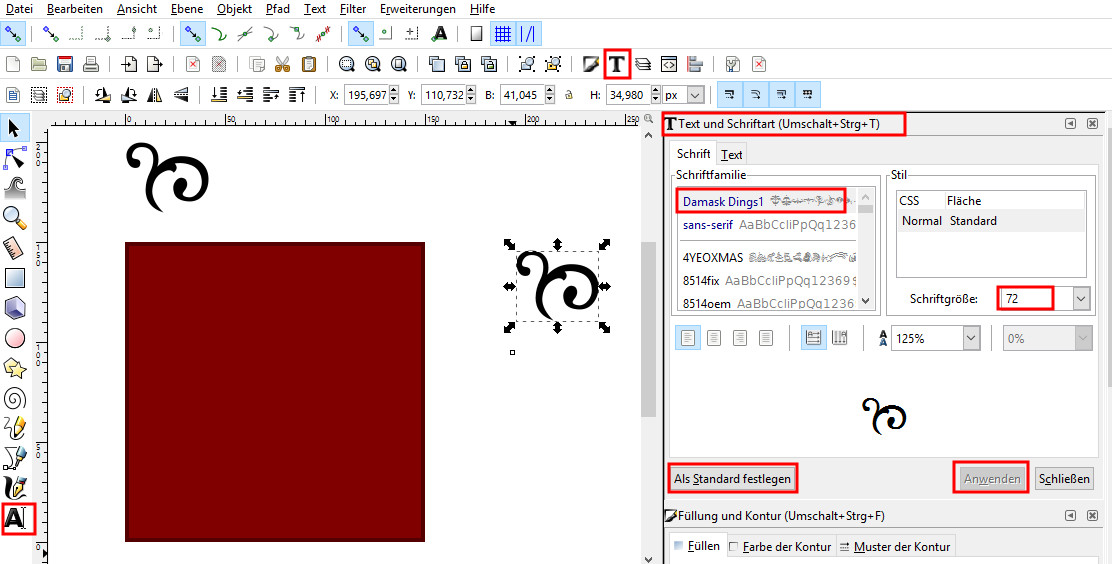Flip the selection horizontally
This screenshot has height=564, width=1112.
pos(155,94)
